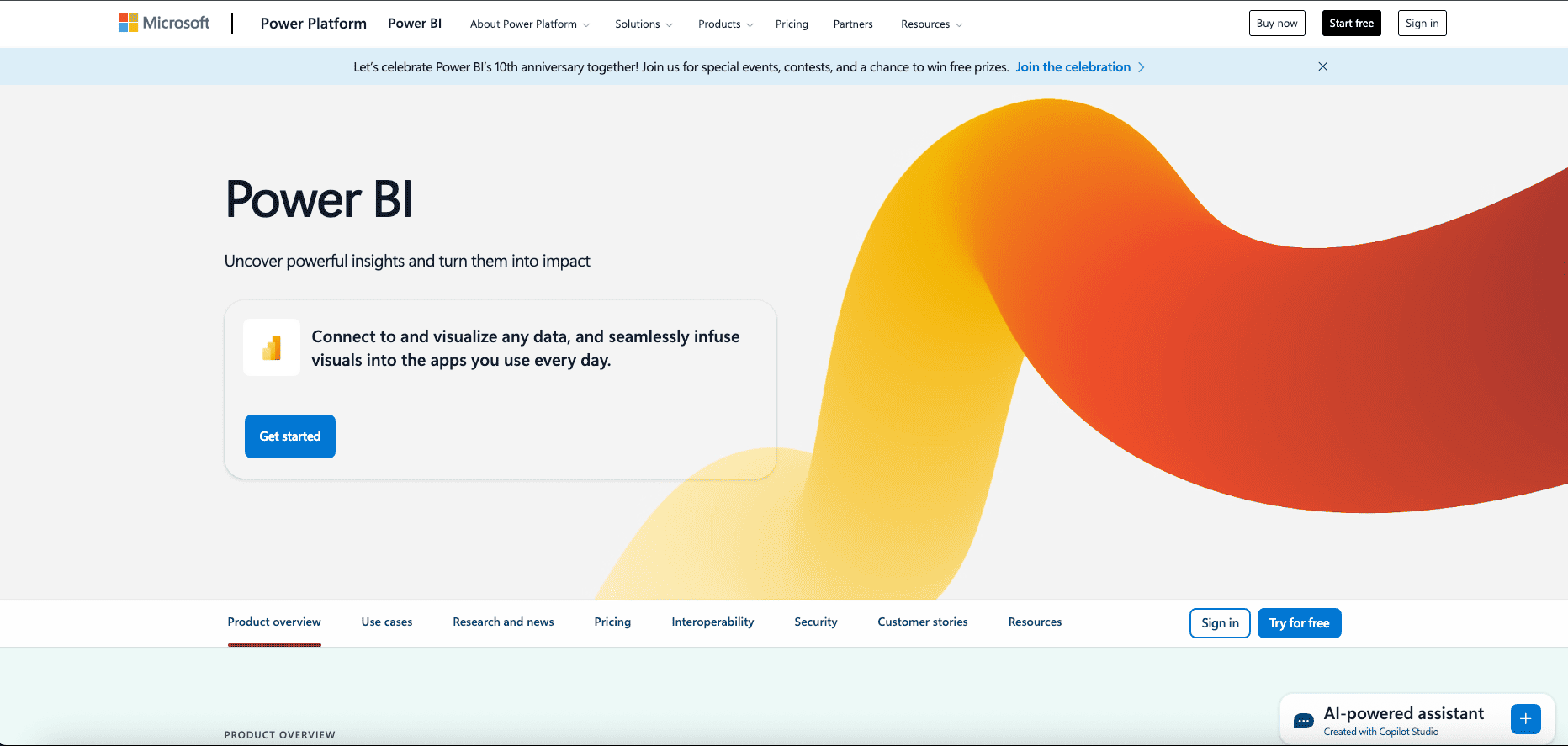
Task: Open Pricing in the top navigation
Action: click(x=792, y=24)
